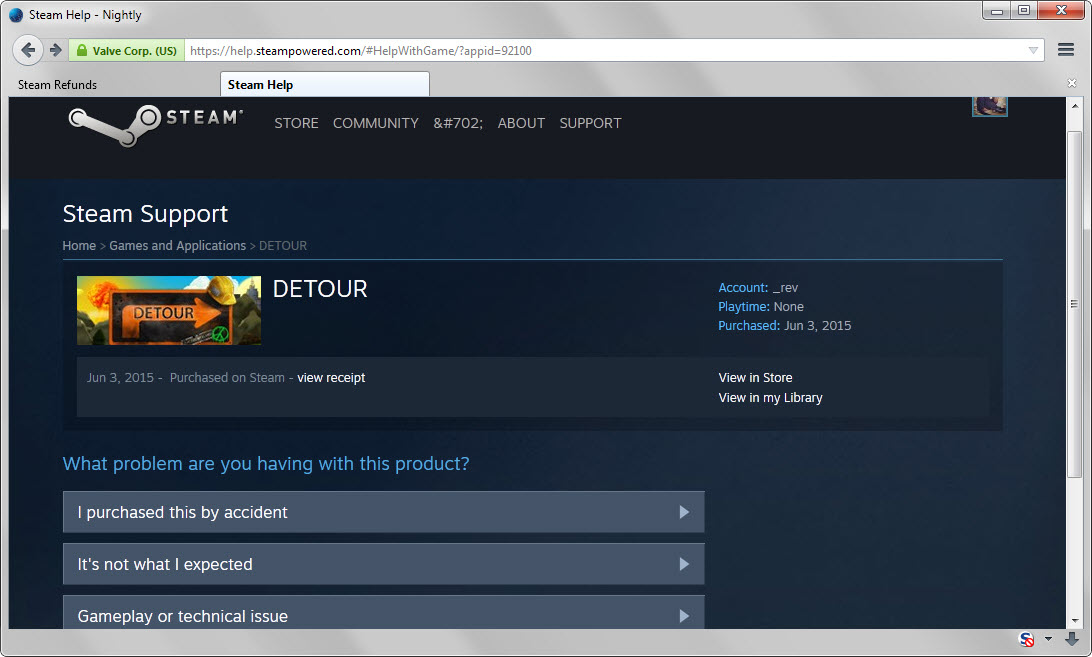
Task: Click the Valve Corp. (US) site identity lock
Action: [127, 51]
